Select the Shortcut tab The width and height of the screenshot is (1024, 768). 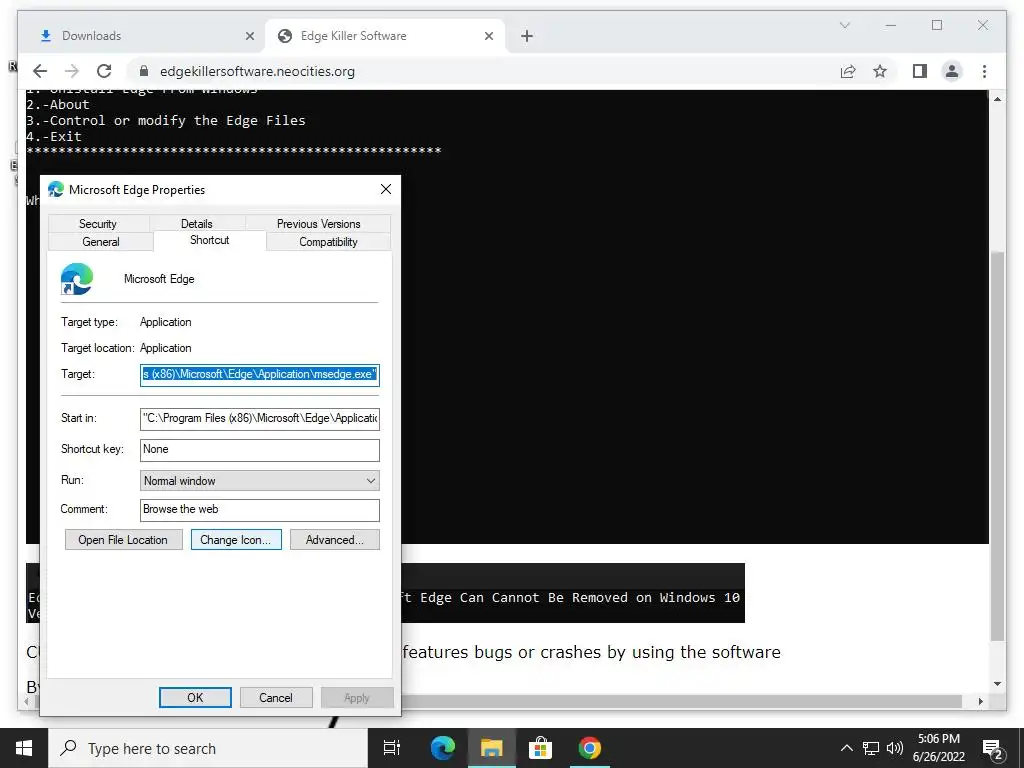point(210,240)
